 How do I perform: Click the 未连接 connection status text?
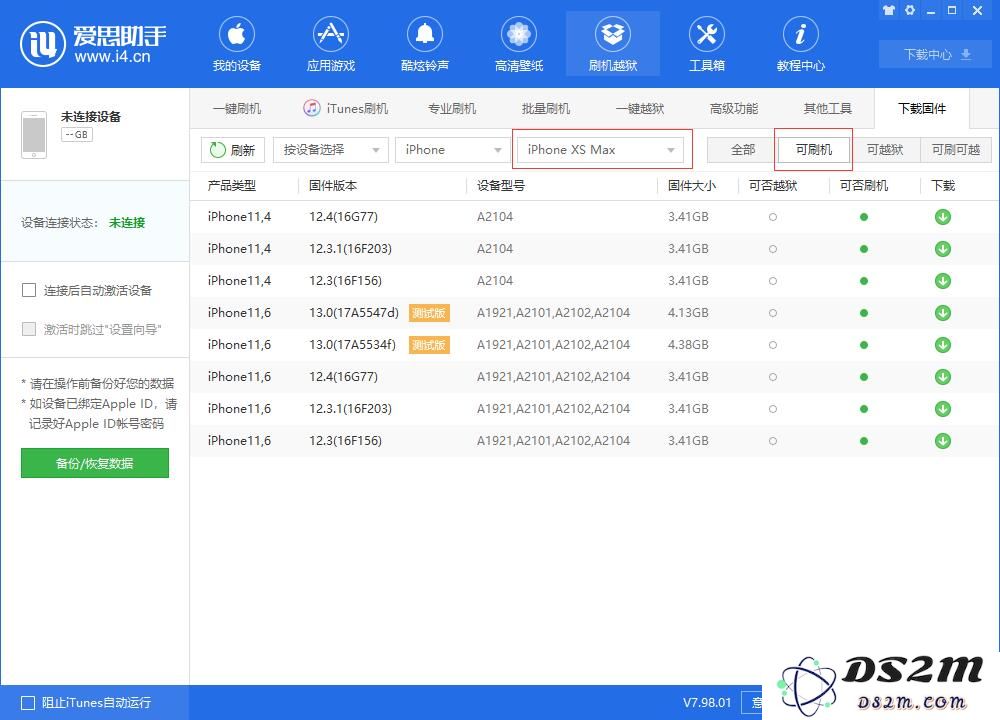tap(127, 223)
